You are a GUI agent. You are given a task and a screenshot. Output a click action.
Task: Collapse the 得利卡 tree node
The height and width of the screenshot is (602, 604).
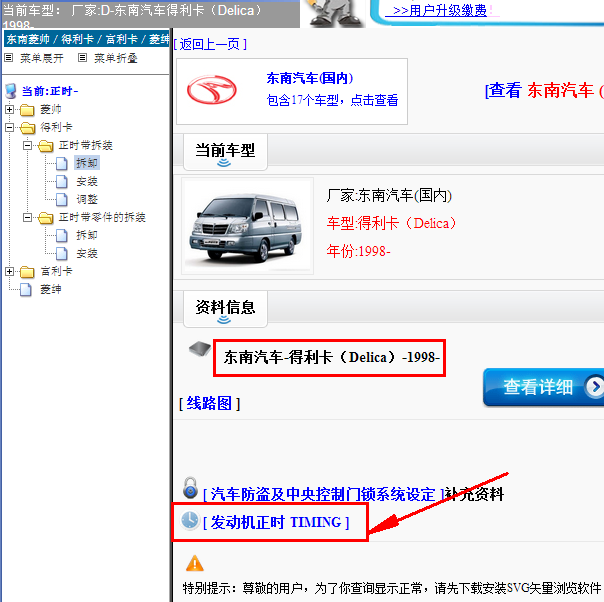point(9,127)
